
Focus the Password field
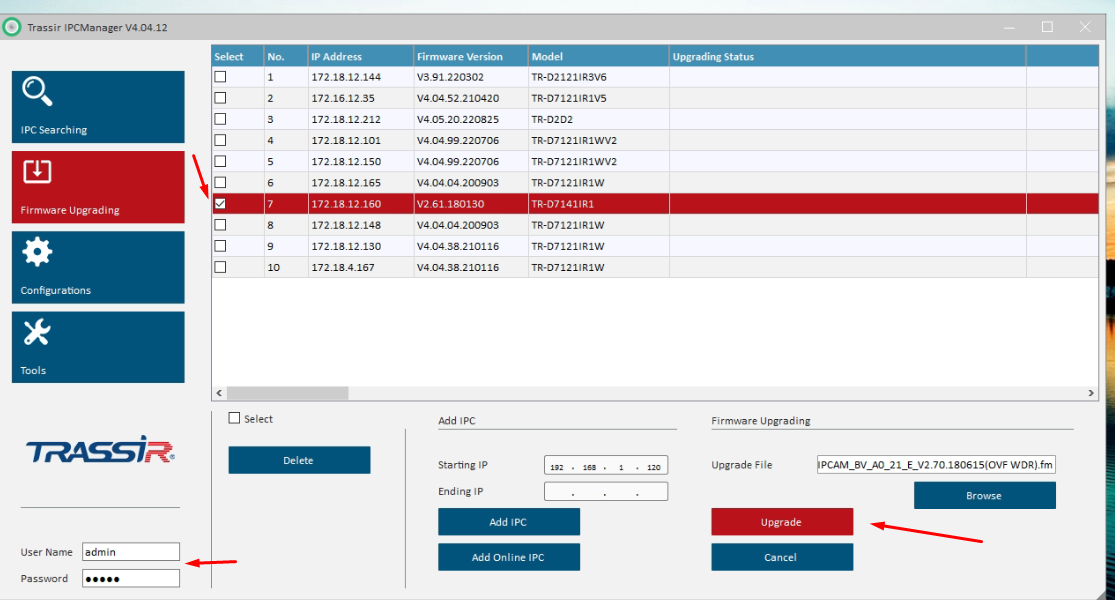131,579
